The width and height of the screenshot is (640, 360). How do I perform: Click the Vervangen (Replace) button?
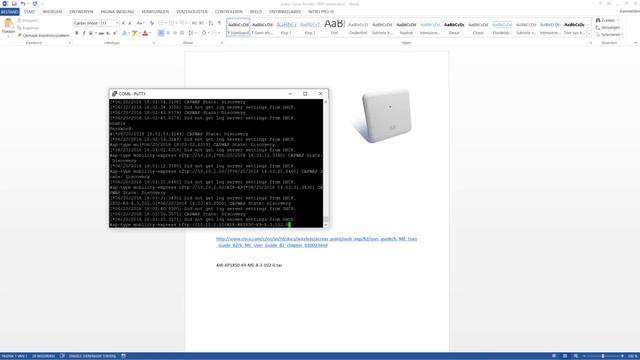608,27
